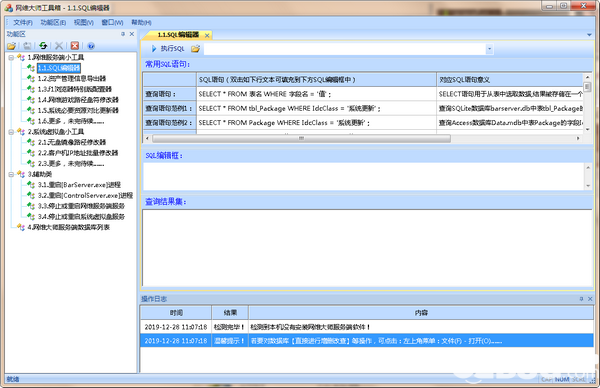Screen dimensions: 600x388
Task: Open the blue help question mark icon
Action: click(91, 46)
